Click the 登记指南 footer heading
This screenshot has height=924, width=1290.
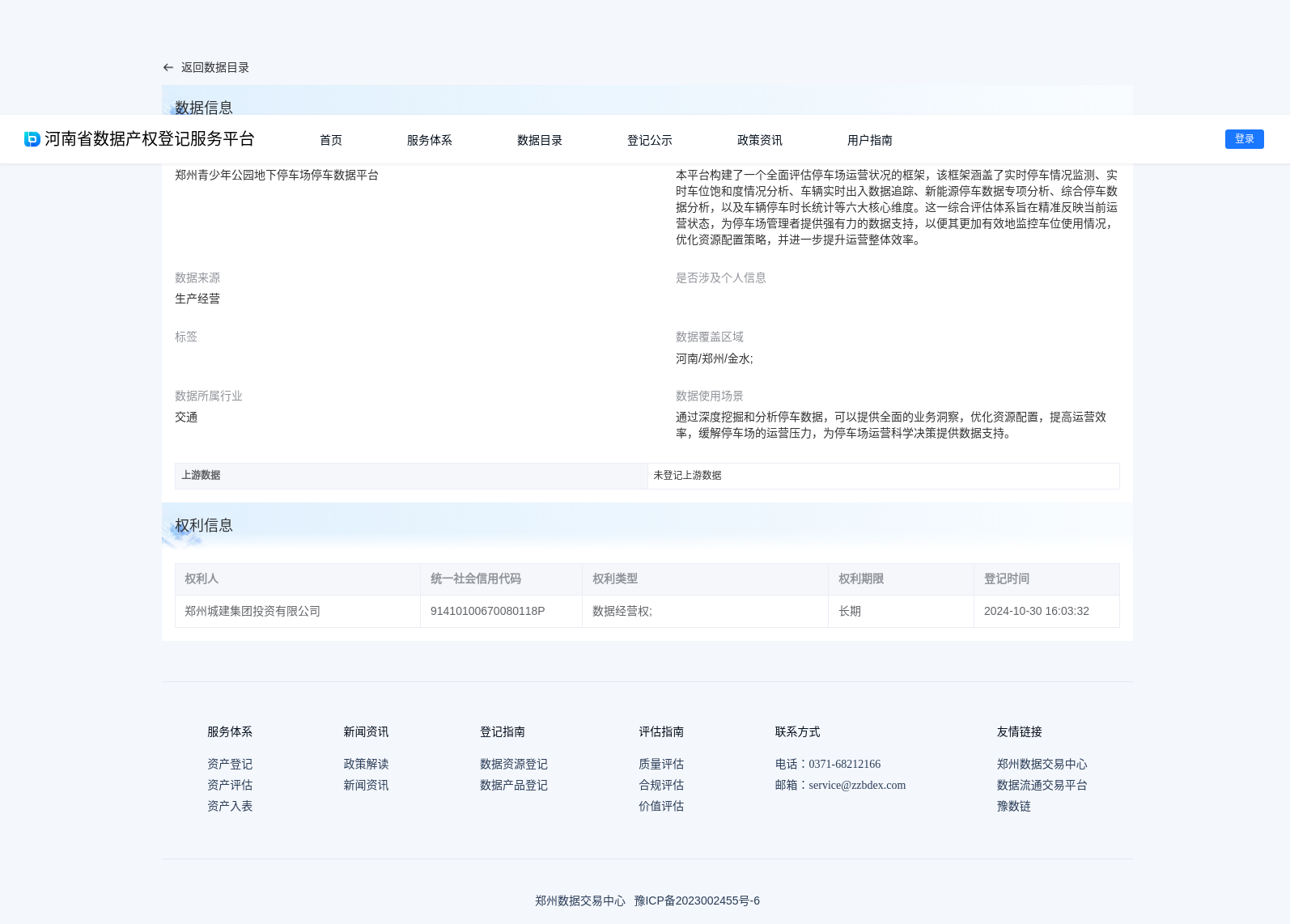[503, 731]
